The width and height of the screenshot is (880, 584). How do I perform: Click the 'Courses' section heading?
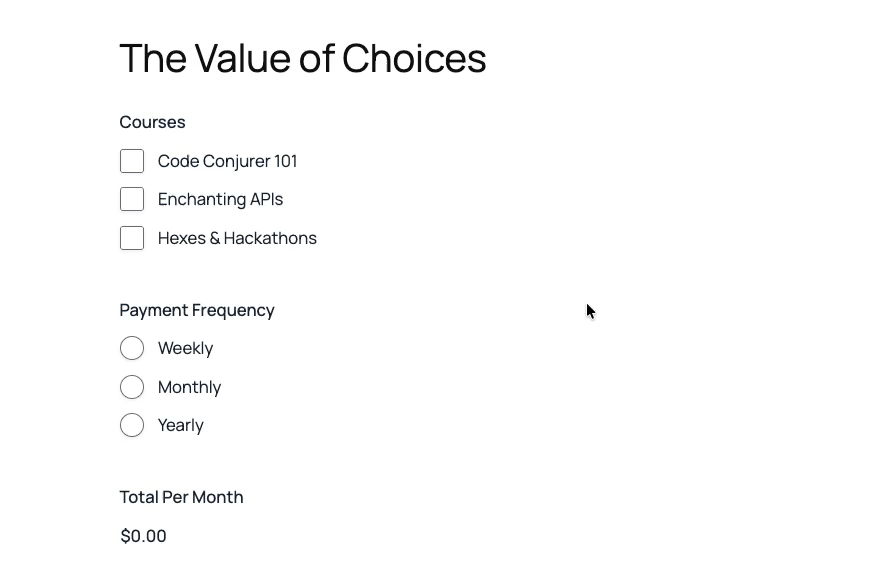point(152,122)
